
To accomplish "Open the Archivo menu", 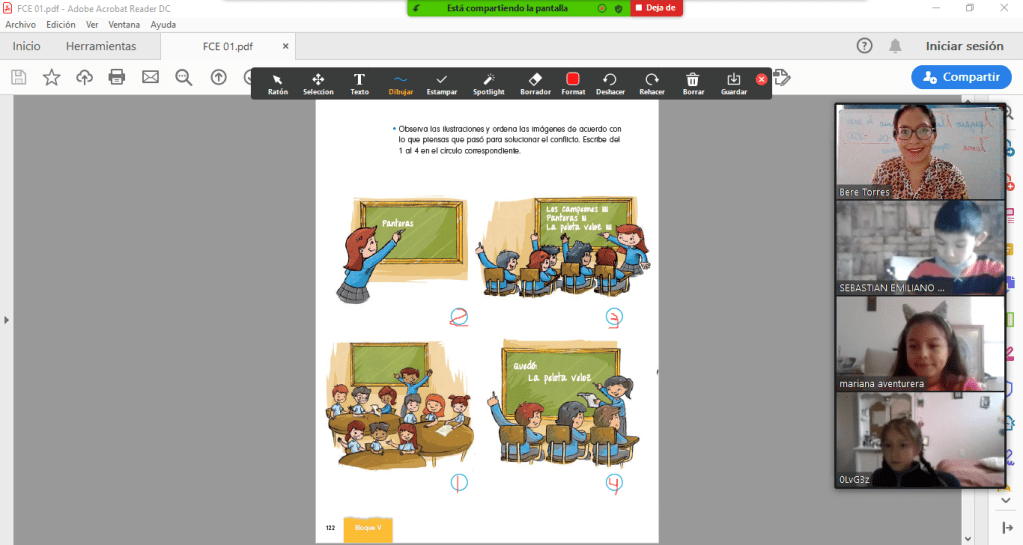I will coord(21,25).
